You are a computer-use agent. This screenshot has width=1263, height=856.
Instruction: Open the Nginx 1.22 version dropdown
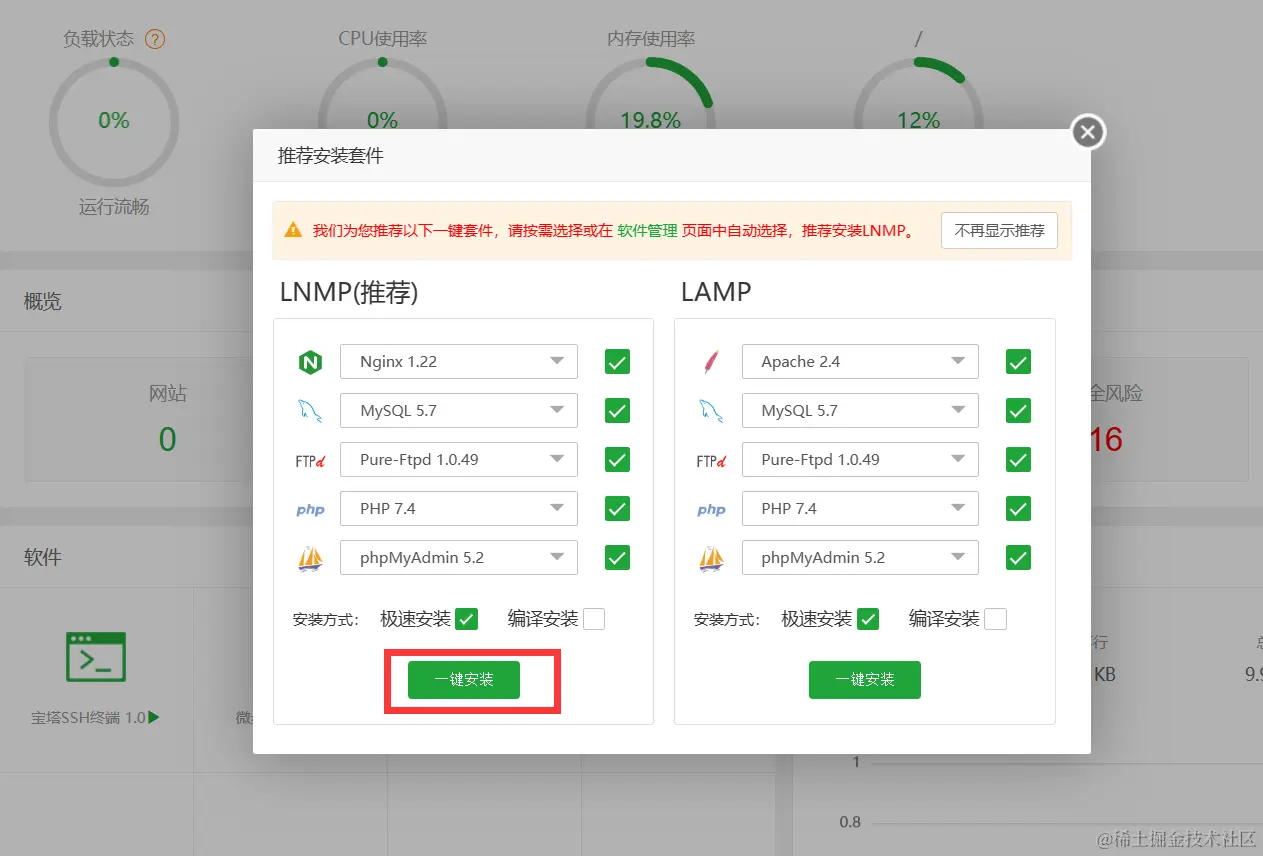pyautogui.click(x=459, y=362)
